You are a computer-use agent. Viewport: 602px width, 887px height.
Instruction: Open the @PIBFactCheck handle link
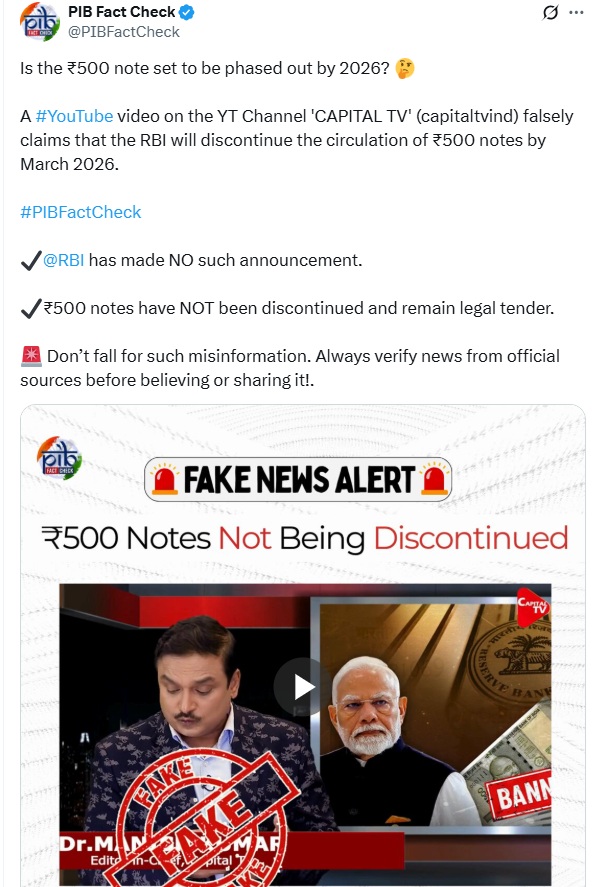(x=124, y=32)
